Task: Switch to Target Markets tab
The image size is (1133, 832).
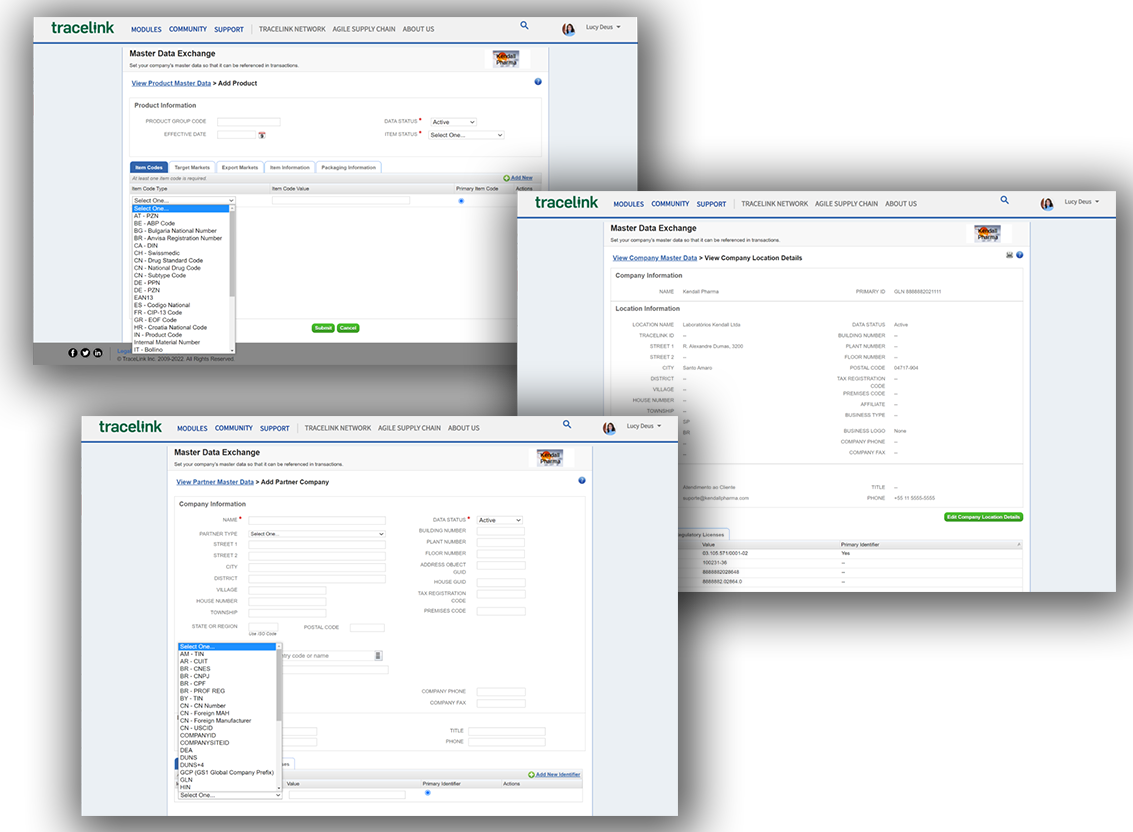Action: (192, 168)
